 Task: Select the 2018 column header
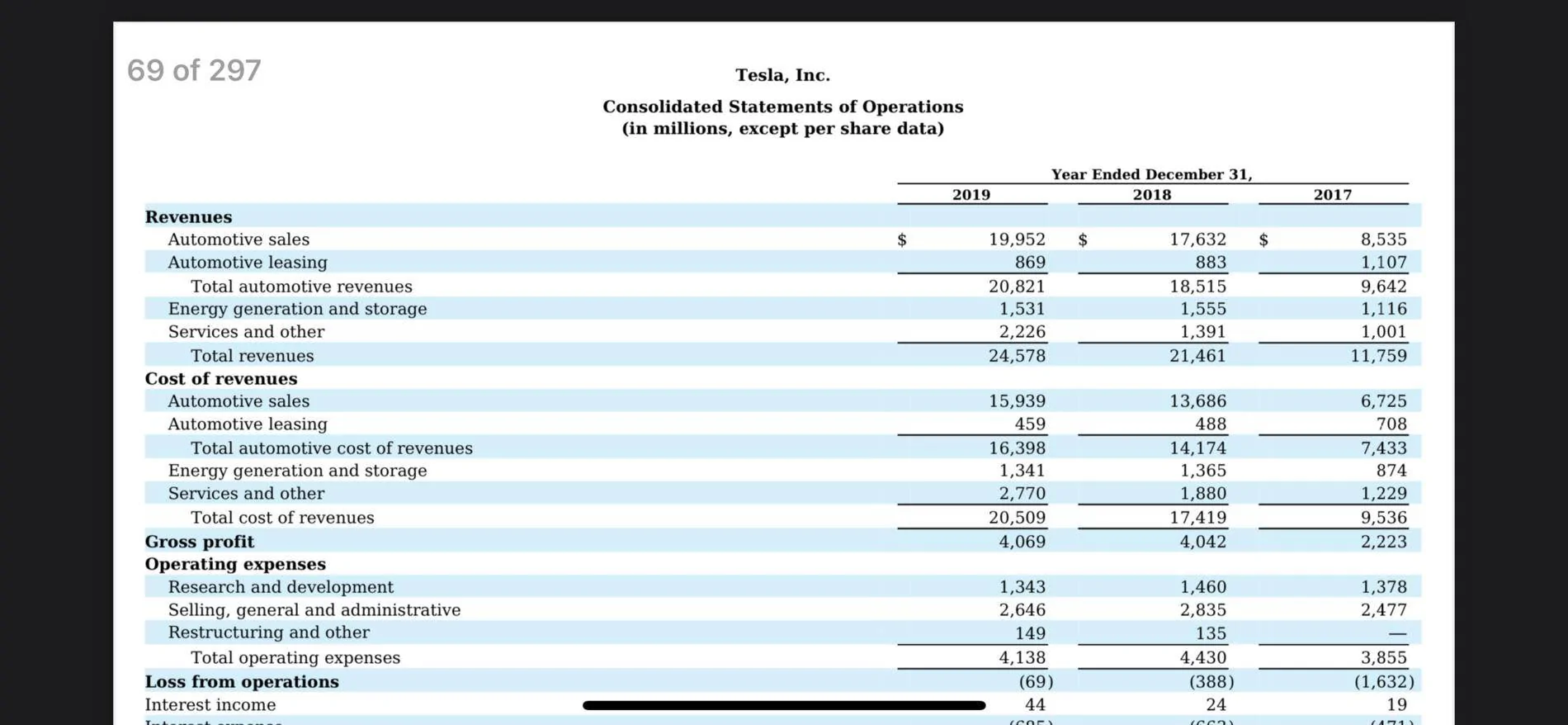pos(1152,195)
